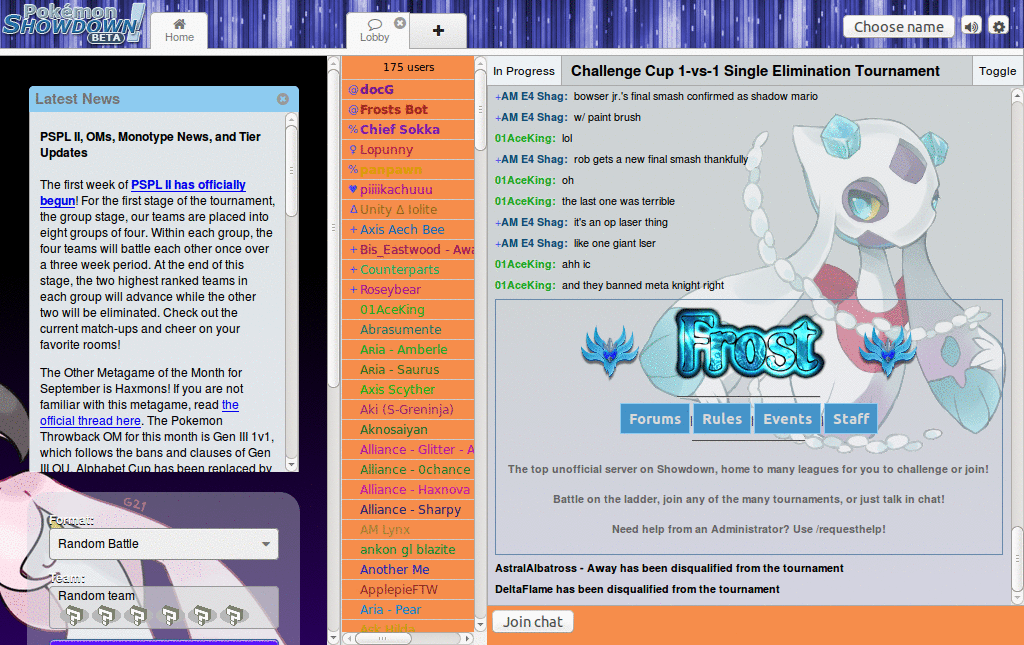Select user Aria - Pear
The image size is (1024, 645).
click(x=408, y=610)
